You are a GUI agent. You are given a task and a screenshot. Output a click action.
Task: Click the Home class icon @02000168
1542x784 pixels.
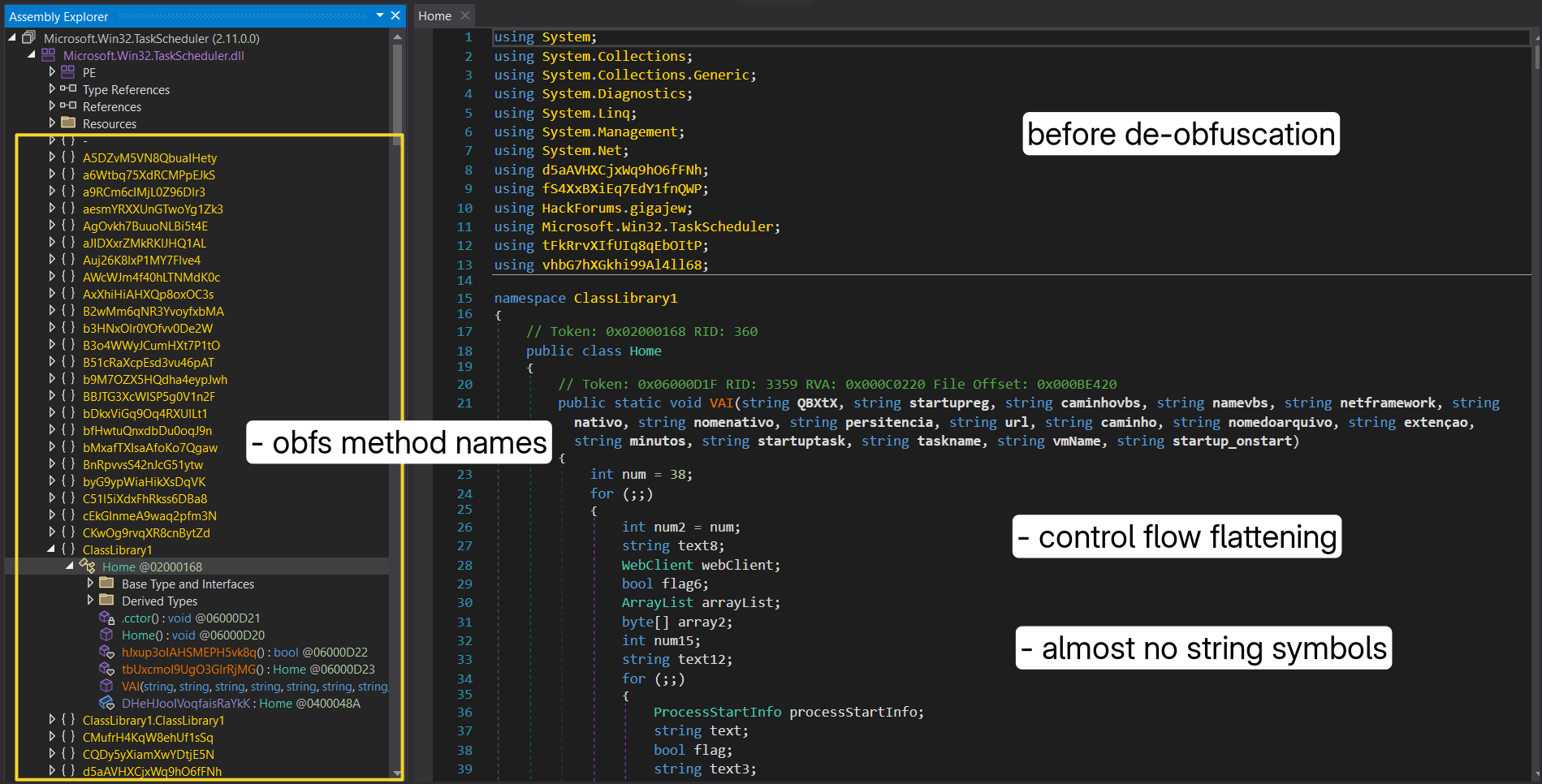point(88,566)
